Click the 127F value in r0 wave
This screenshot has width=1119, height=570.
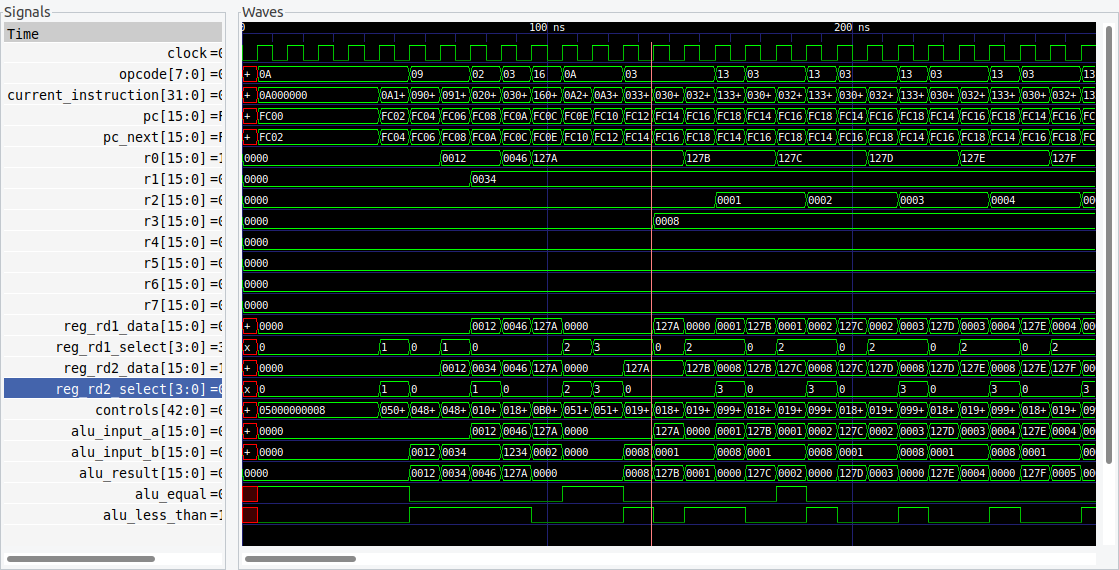[1064, 158]
